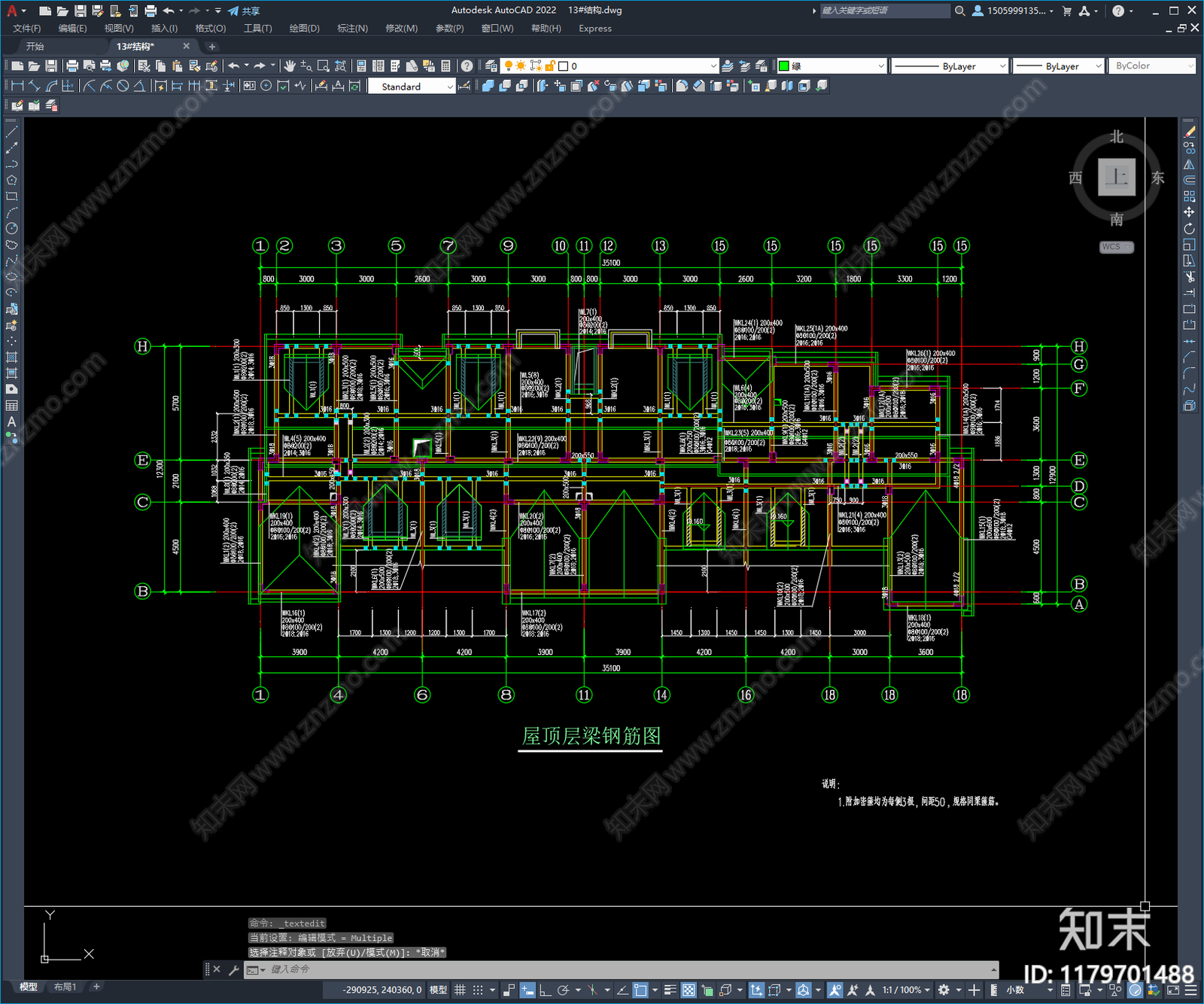This screenshot has width=1204, height=1004.
Task: Switch to the 布局1 layout tab
Action: click(65, 987)
